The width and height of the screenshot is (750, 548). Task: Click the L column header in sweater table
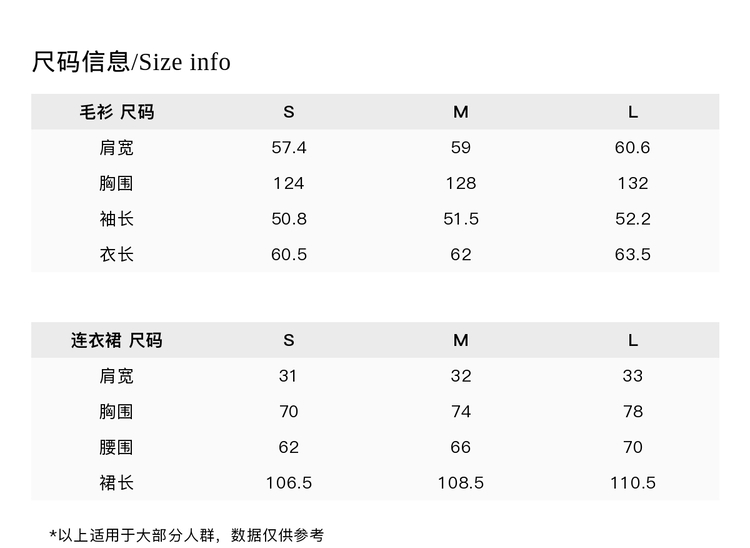tap(633, 112)
